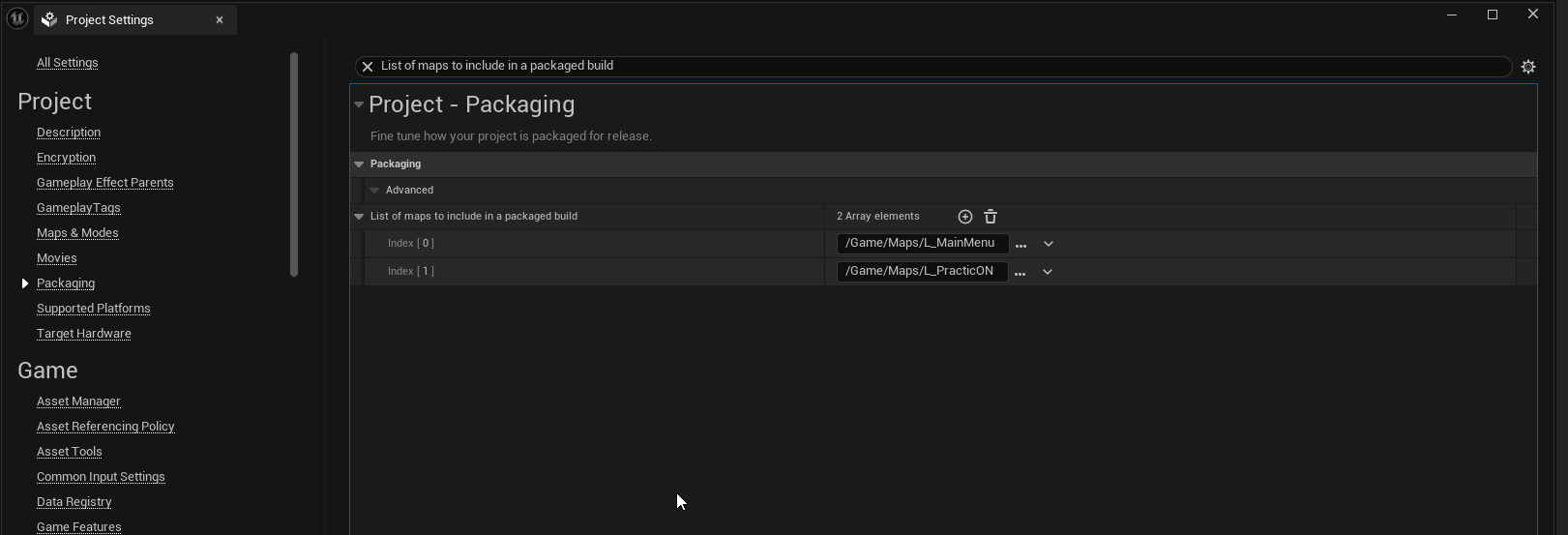Collapse the Packaging category header
The width and height of the screenshot is (1568, 535).
tap(359, 164)
